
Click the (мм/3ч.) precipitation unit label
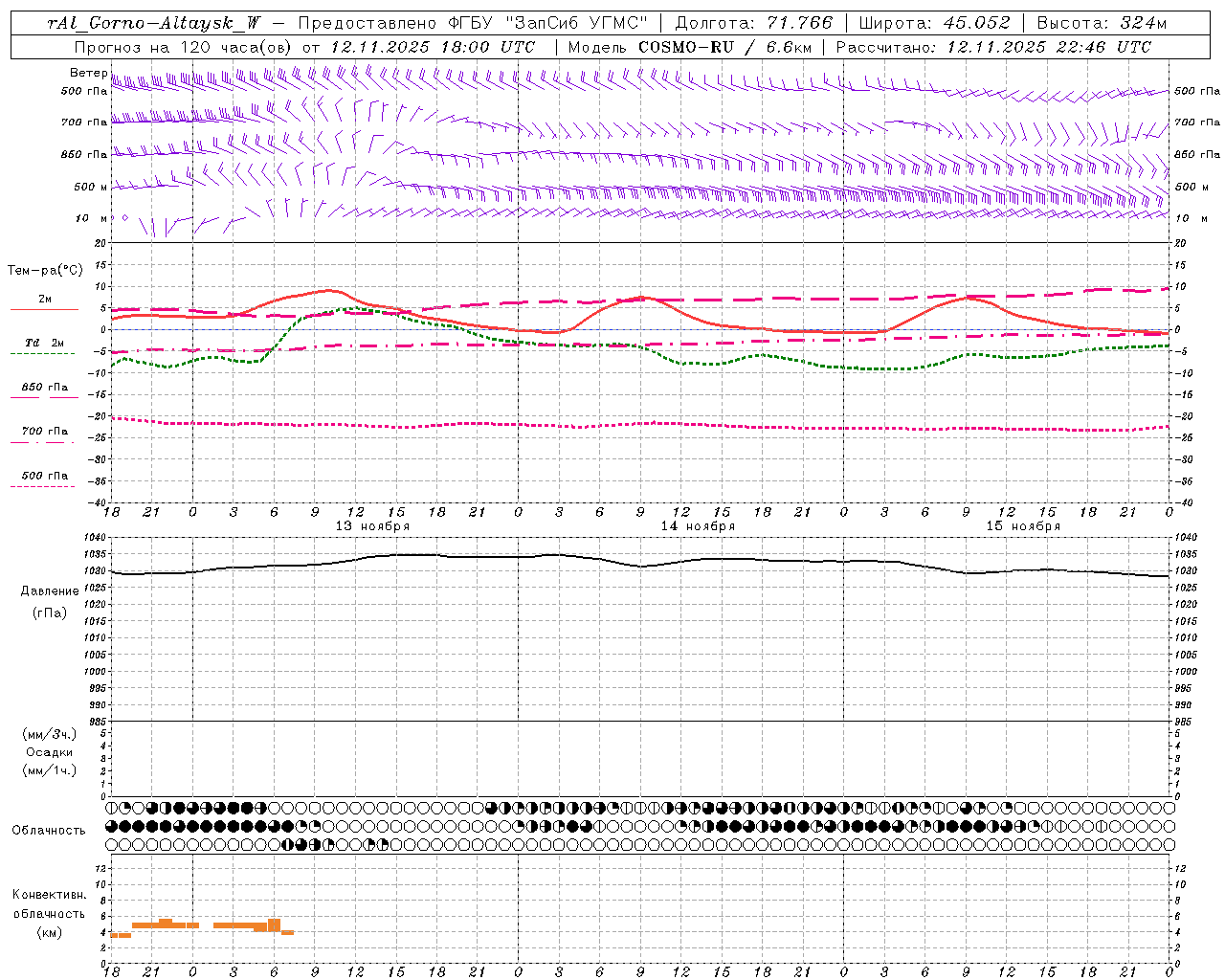pyautogui.click(x=50, y=734)
